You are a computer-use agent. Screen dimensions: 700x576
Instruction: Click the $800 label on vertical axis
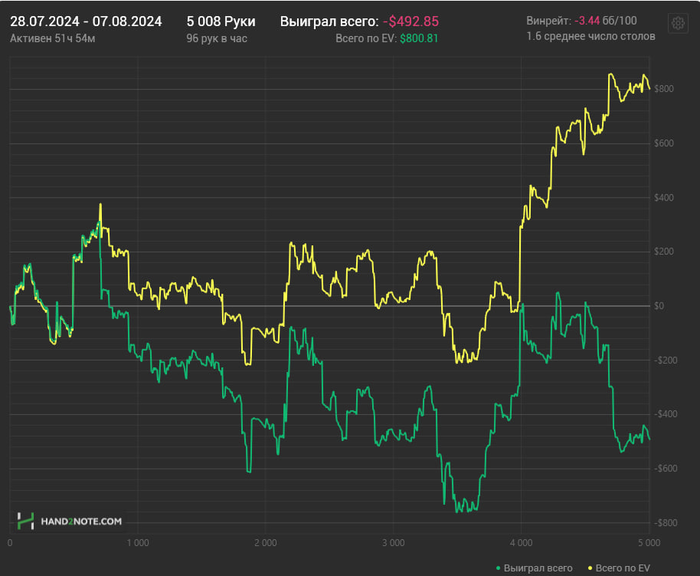(x=662, y=89)
